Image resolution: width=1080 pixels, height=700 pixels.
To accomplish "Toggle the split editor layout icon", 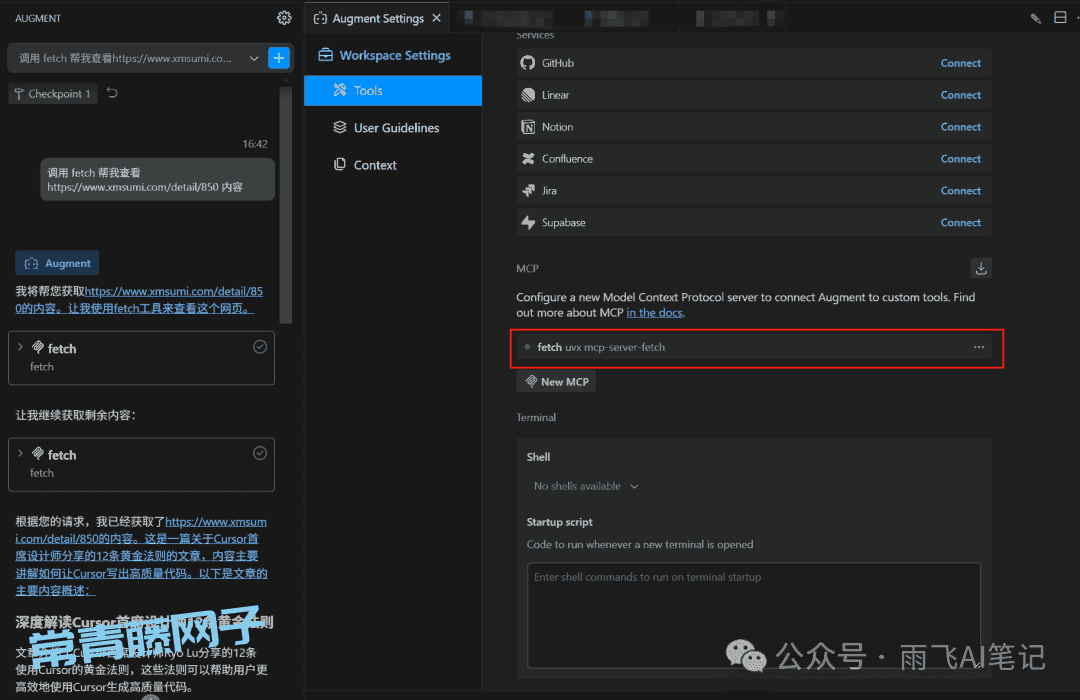I will 1060,17.
